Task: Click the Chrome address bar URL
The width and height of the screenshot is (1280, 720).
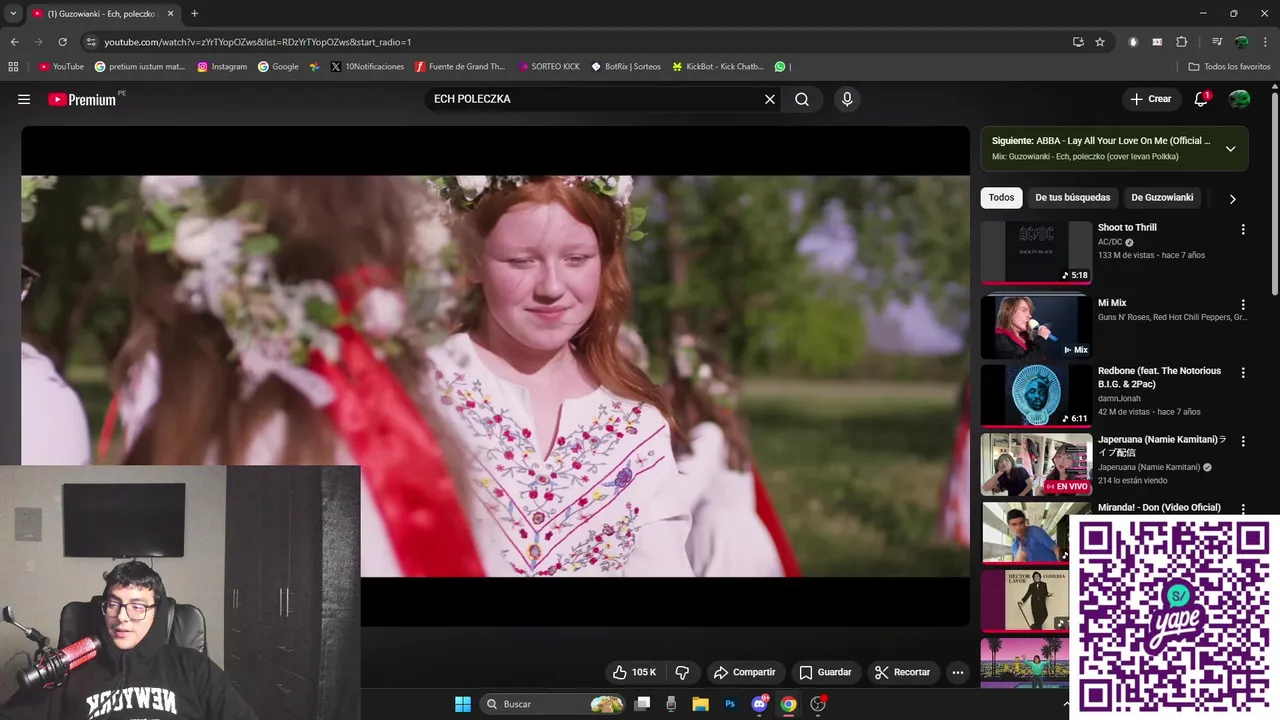Action: click(258, 42)
